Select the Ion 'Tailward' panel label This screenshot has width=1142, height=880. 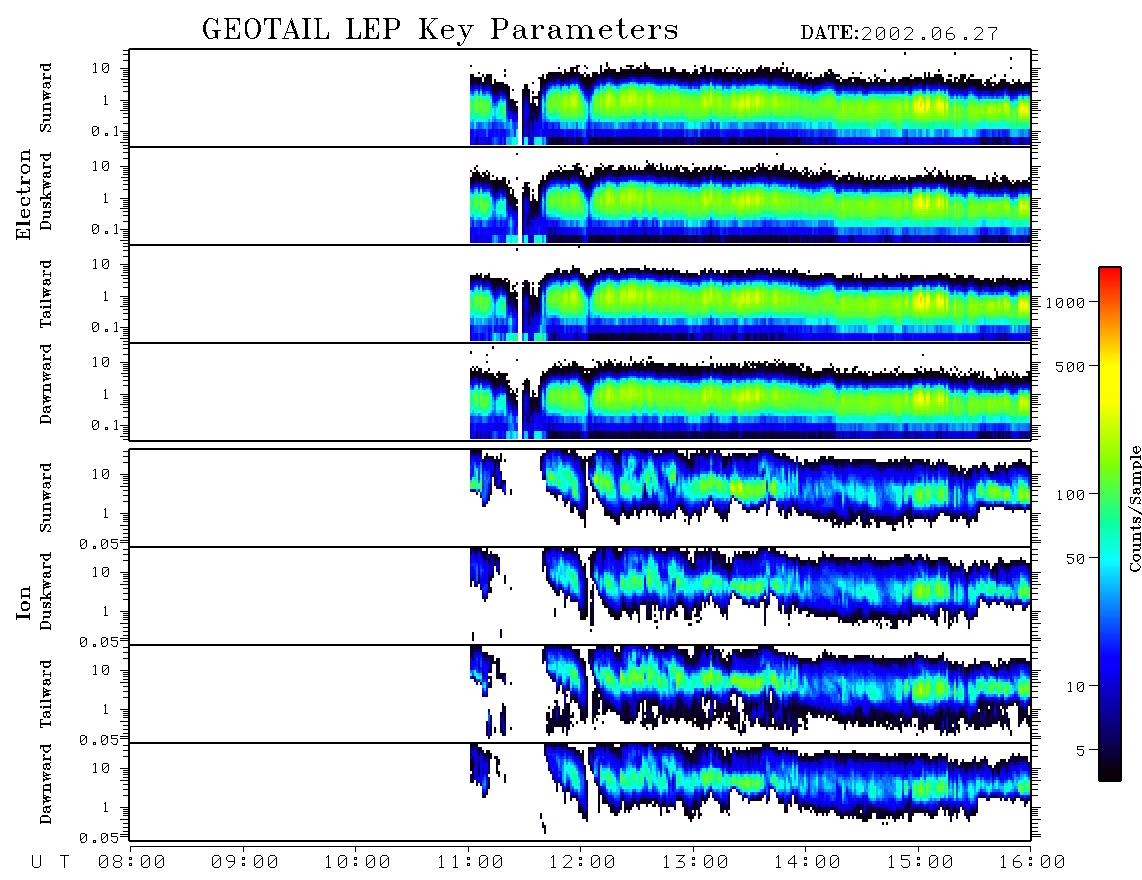[x=46, y=694]
